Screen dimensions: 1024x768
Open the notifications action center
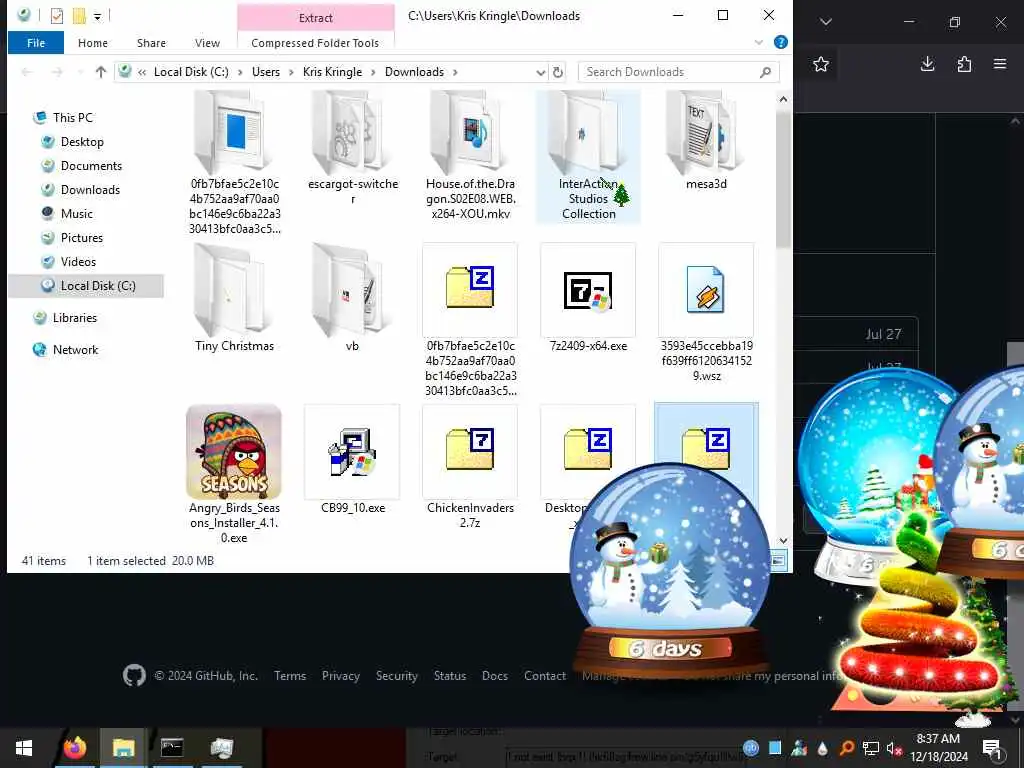click(x=992, y=748)
